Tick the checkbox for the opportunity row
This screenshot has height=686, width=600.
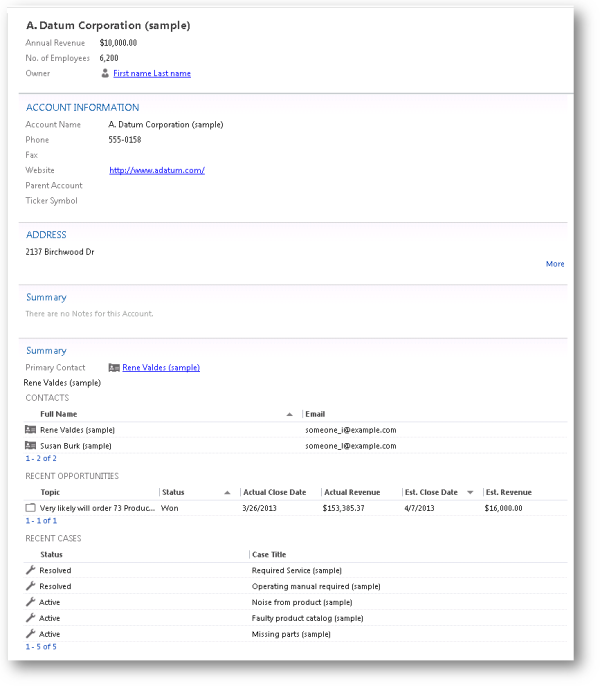pyautogui.click(x=30, y=508)
